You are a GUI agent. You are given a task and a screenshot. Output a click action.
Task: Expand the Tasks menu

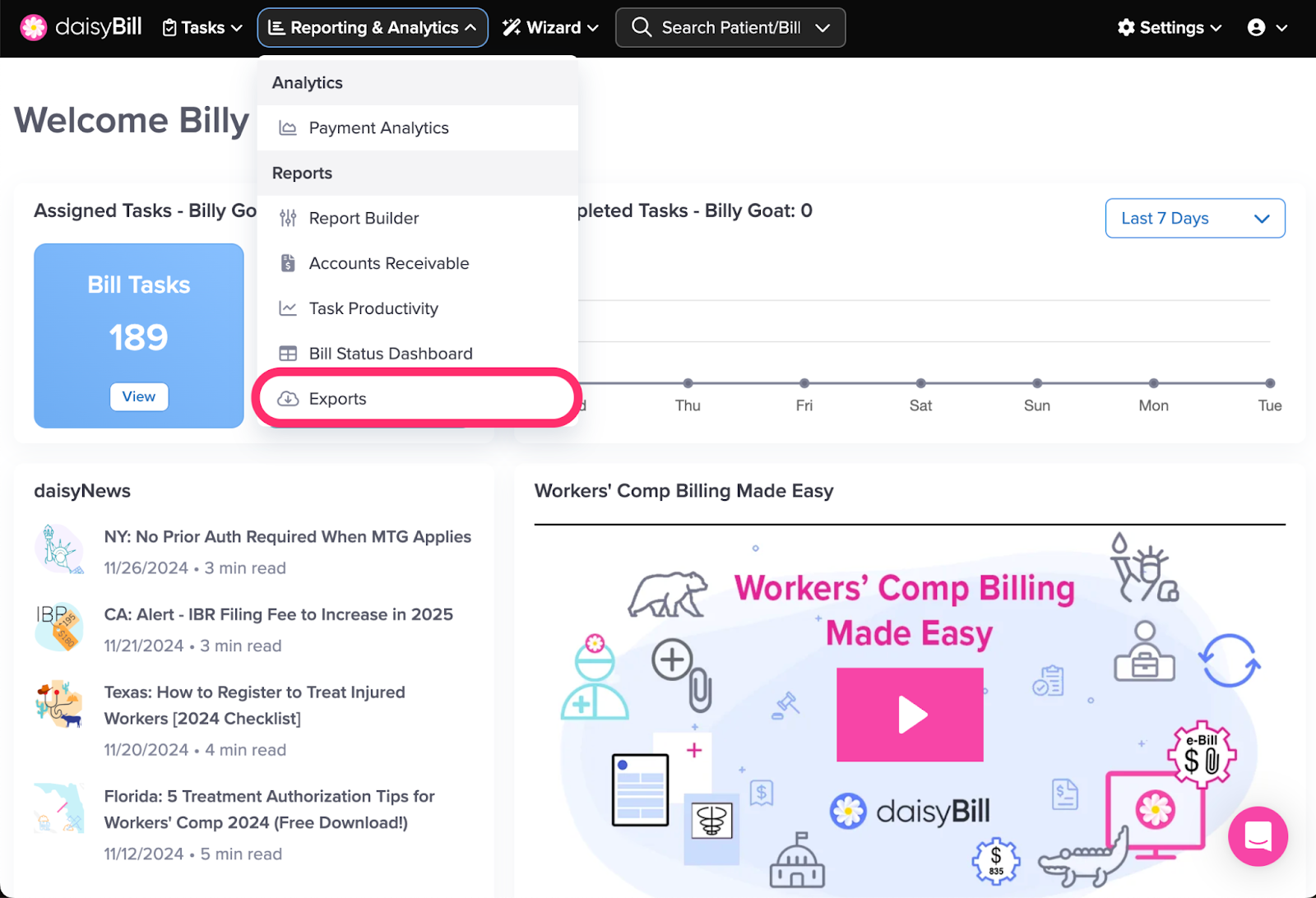[x=202, y=28]
